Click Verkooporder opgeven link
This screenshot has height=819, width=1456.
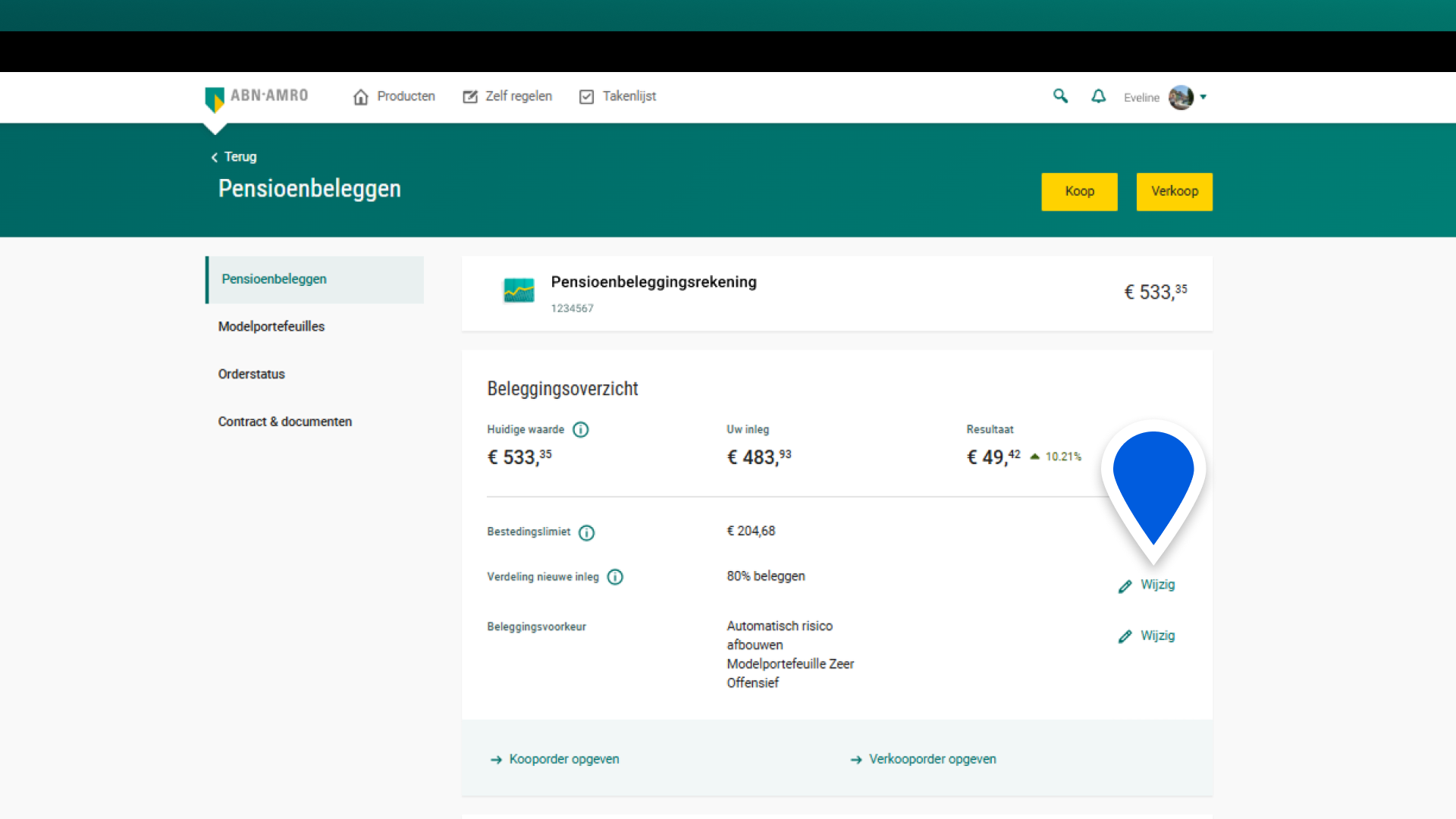point(932,759)
